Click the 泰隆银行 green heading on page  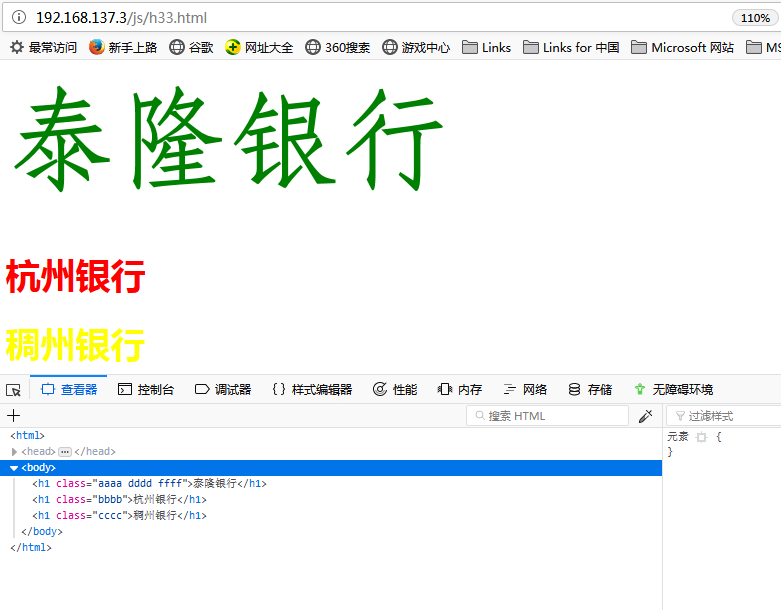tap(228, 139)
